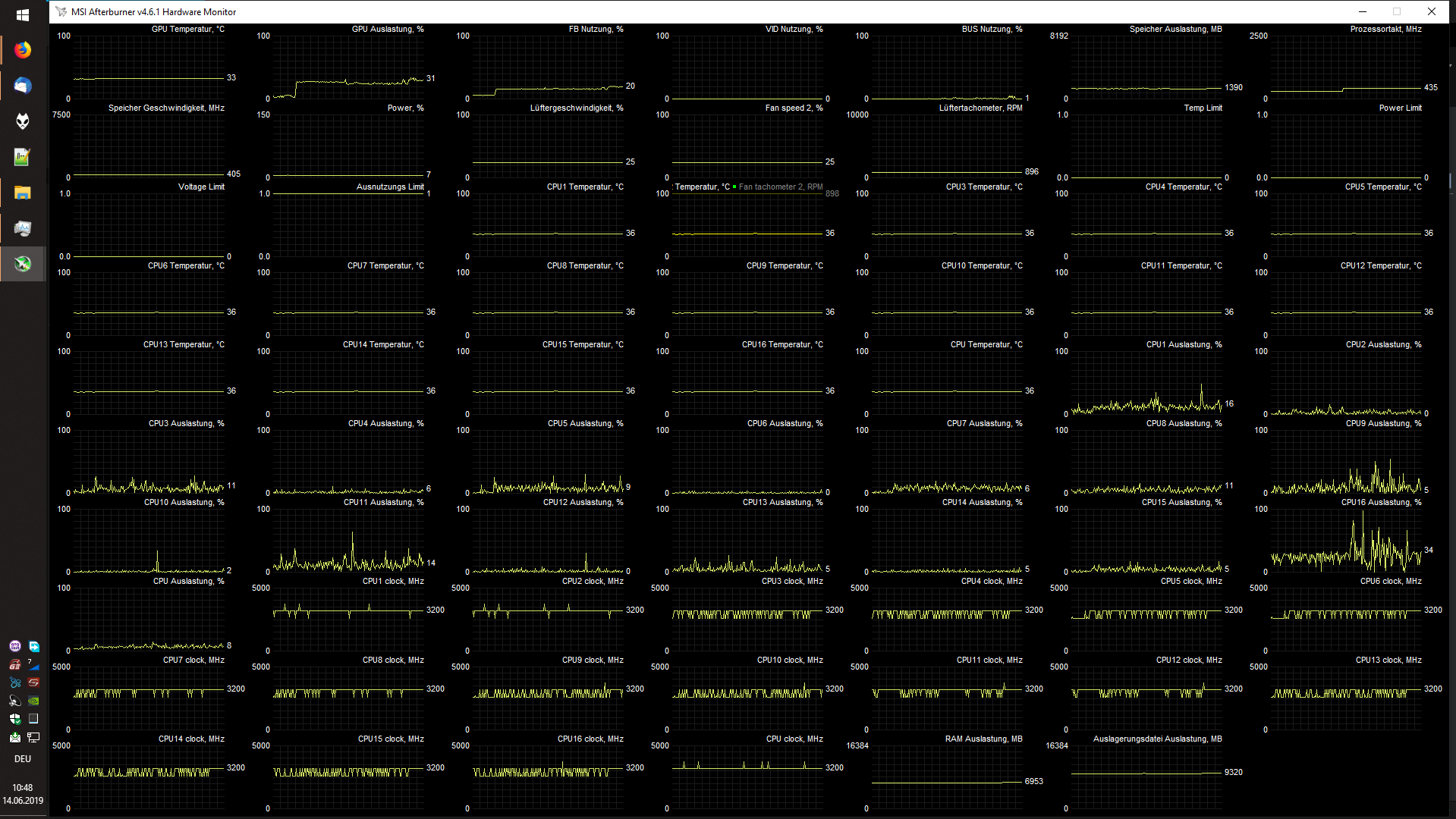1456x819 pixels.
Task: Click the red S-logo tray icon
Action: point(33,682)
